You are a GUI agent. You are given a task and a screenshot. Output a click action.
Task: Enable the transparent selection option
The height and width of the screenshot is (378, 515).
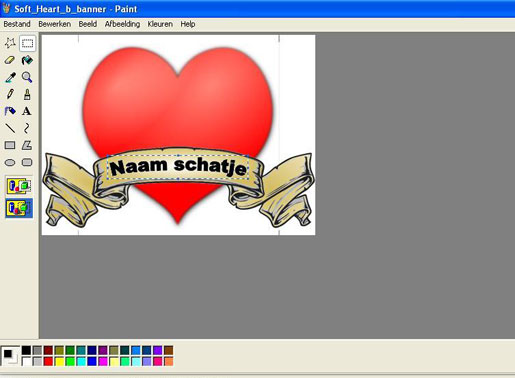[x=19, y=208]
